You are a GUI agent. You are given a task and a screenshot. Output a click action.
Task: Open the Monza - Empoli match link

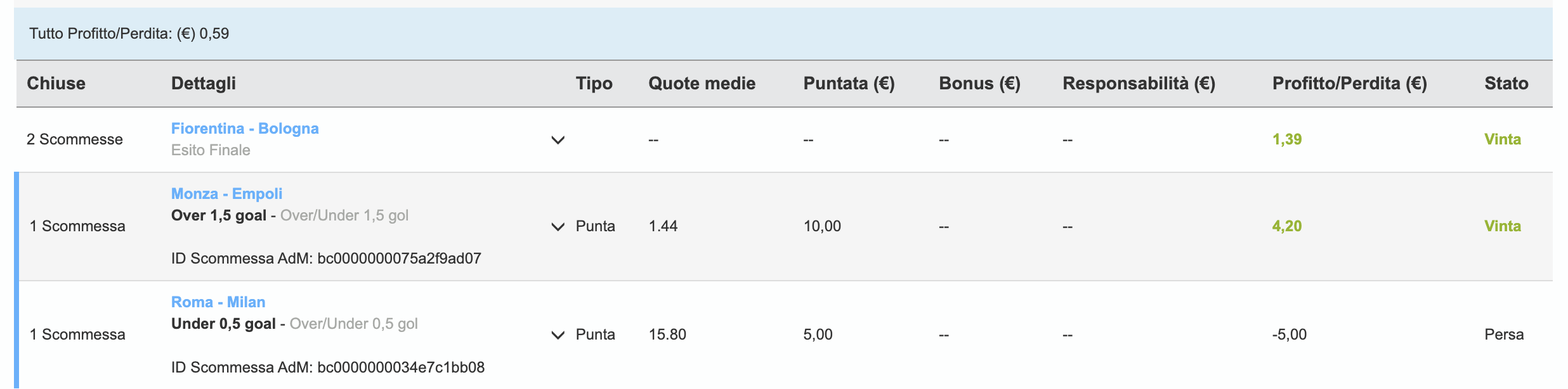[x=226, y=194]
